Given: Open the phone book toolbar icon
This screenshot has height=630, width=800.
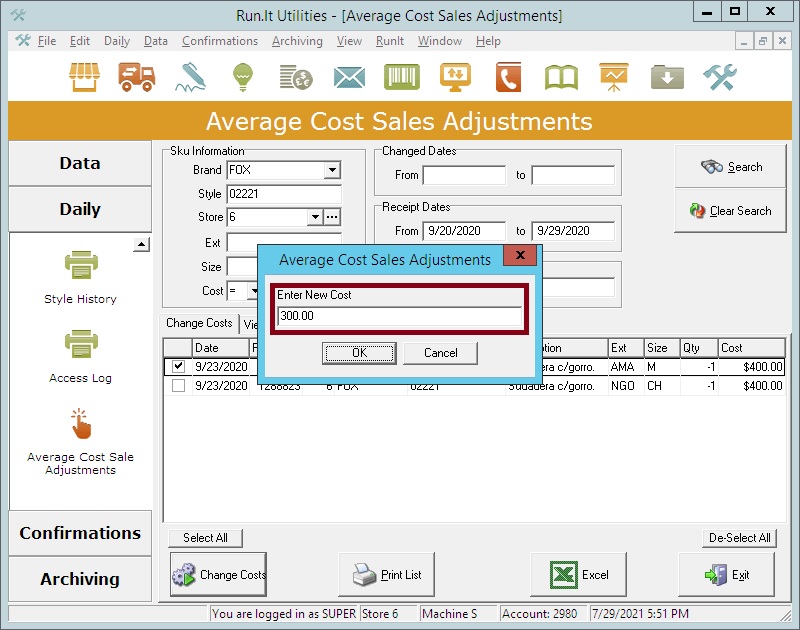Looking at the screenshot, I should pyautogui.click(x=509, y=77).
